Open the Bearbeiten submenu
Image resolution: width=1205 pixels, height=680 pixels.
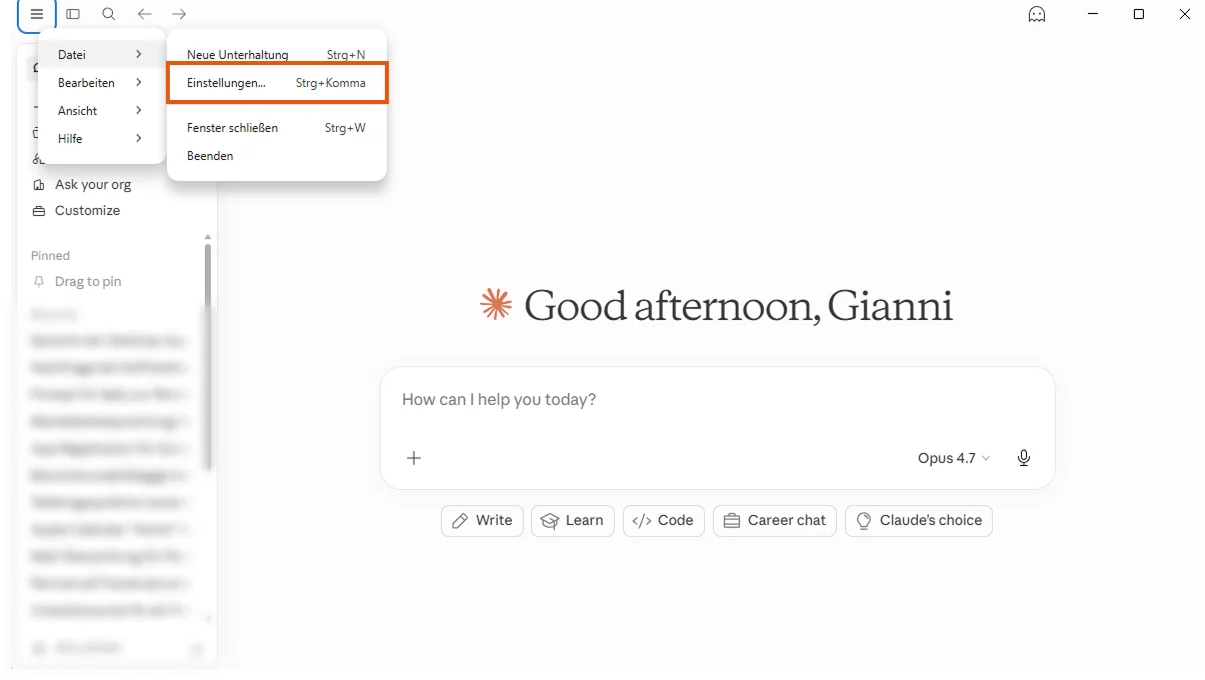(101, 83)
